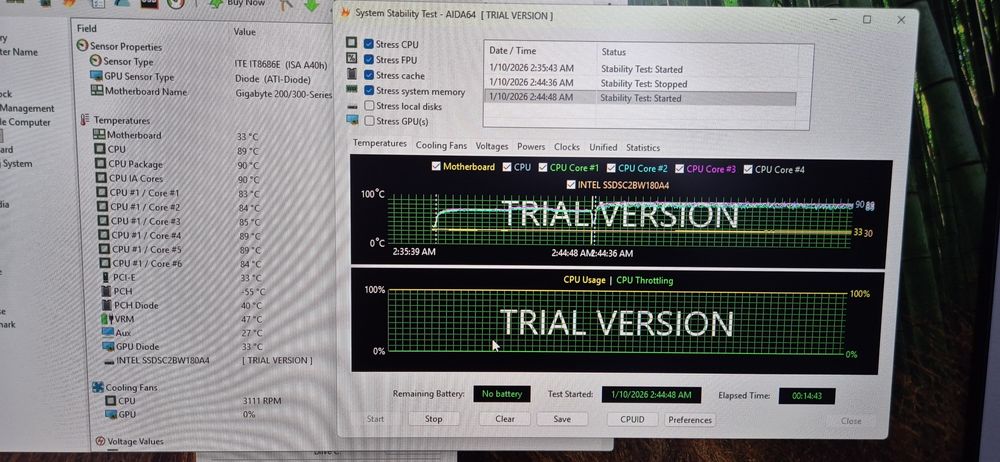Open the Temperatures tab
The image size is (1000, 462).
pos(379,144)
